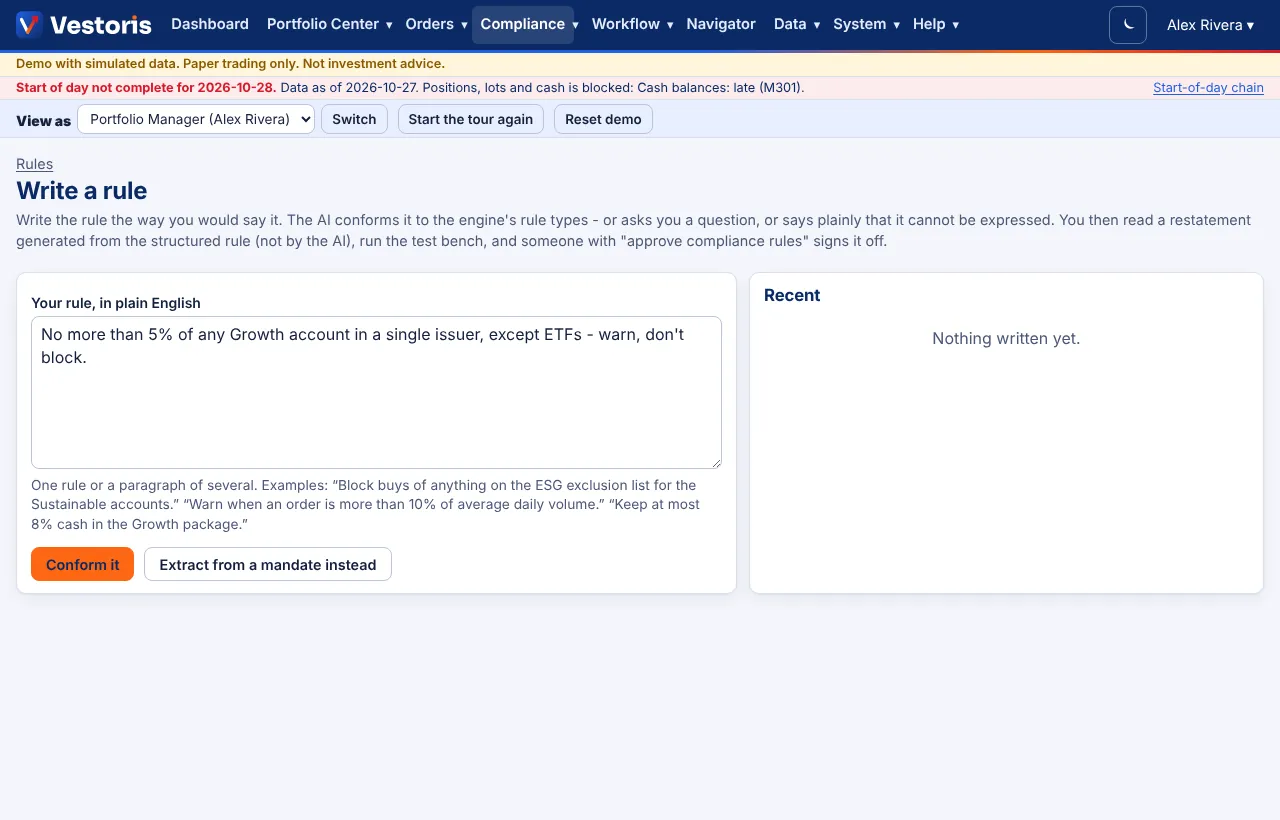Expand the Compliance menu

click(x=523, y=24)
